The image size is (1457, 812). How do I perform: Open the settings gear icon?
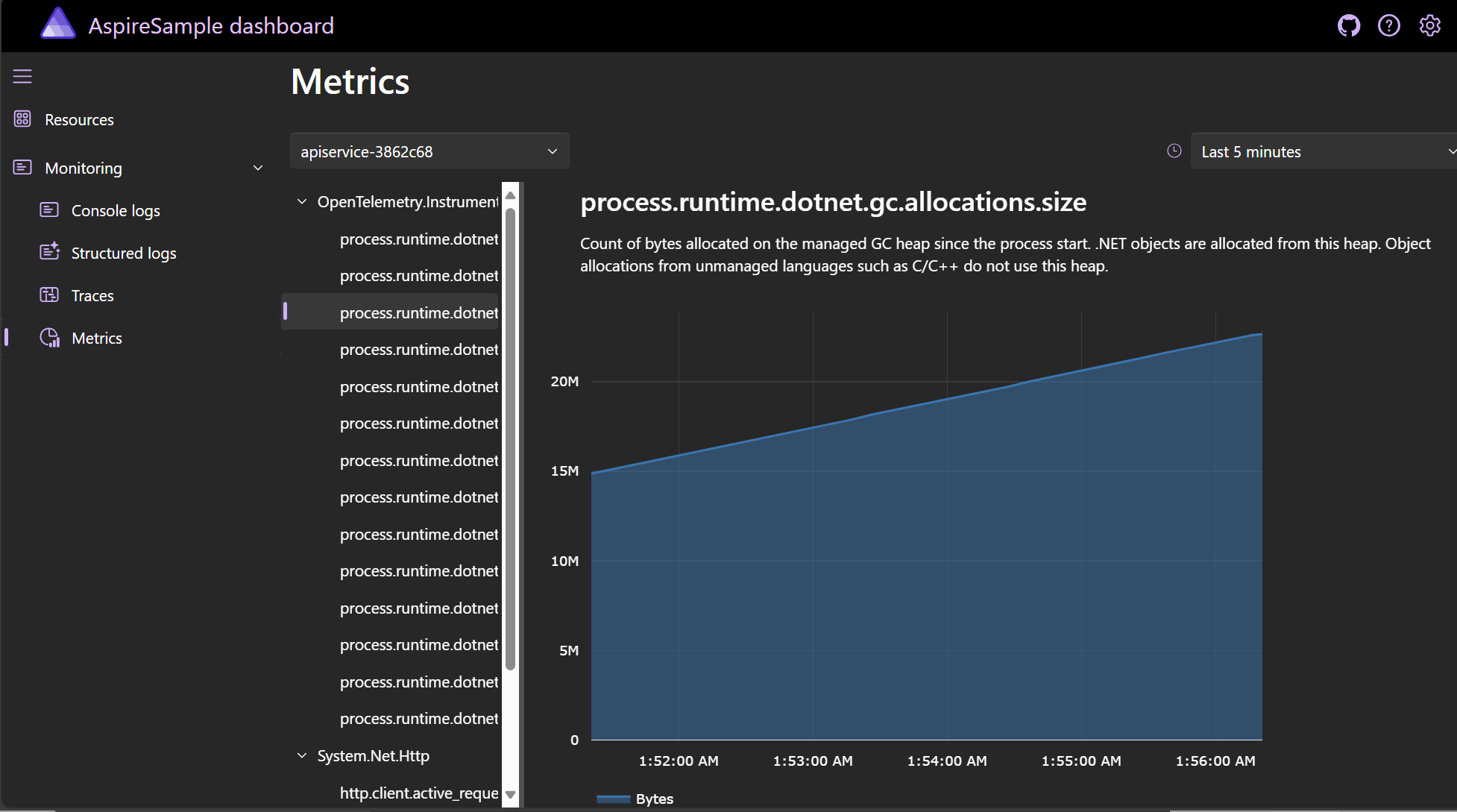pyautogui.click(x=1430, y=26)
